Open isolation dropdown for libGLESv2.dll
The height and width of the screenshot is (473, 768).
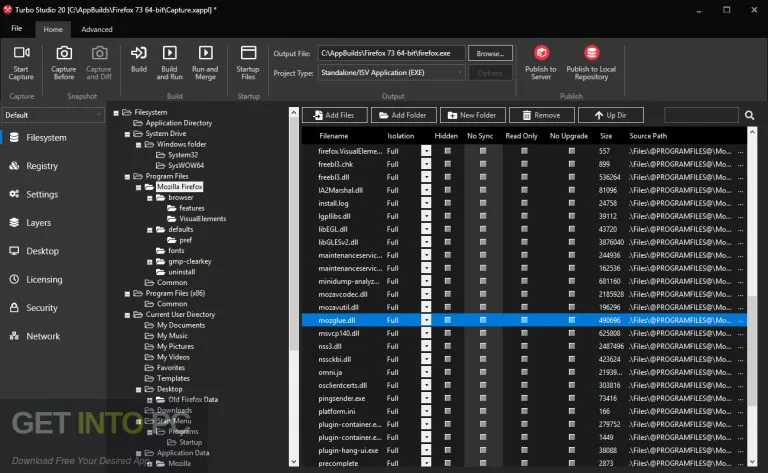tap(426, 242)
